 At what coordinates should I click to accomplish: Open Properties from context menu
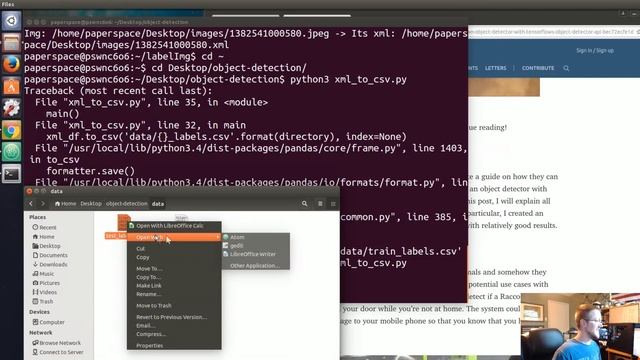[174, 345]
